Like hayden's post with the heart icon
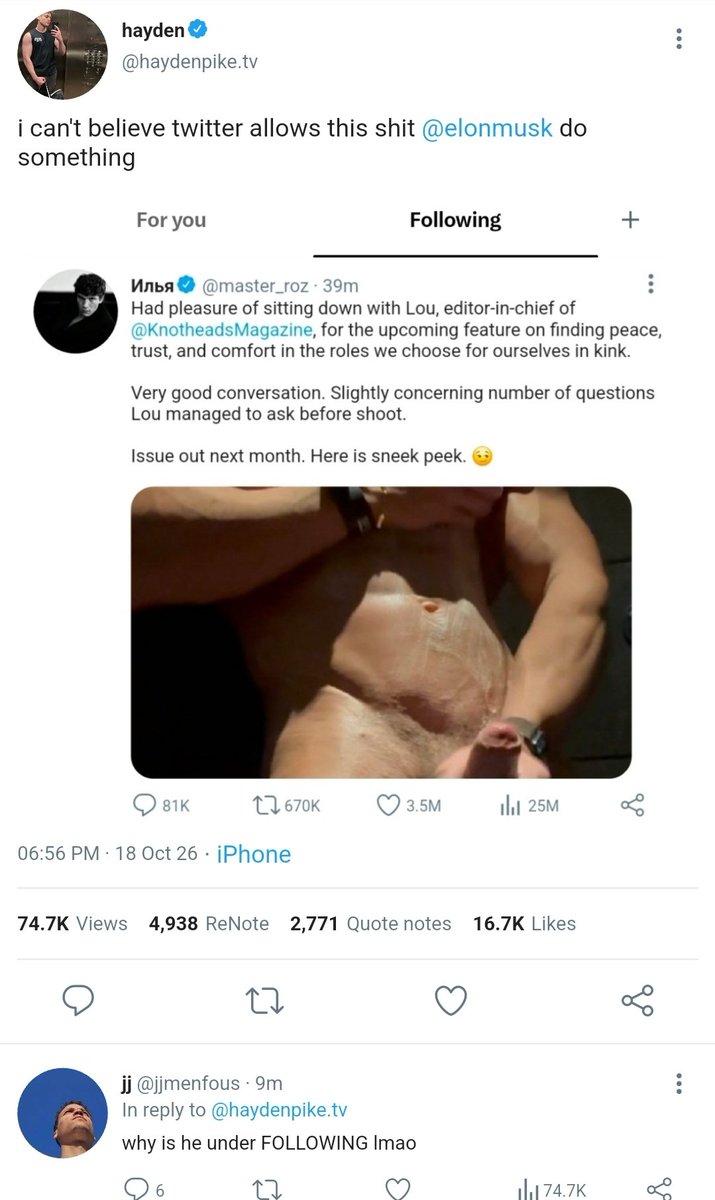The image size is (715, 1200). coord(451,999)
